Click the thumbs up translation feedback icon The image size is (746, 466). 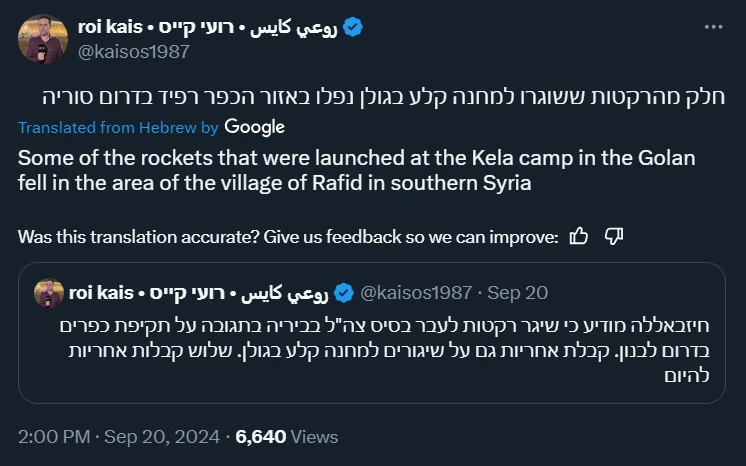pyautogui.click(x=578, y=236)
